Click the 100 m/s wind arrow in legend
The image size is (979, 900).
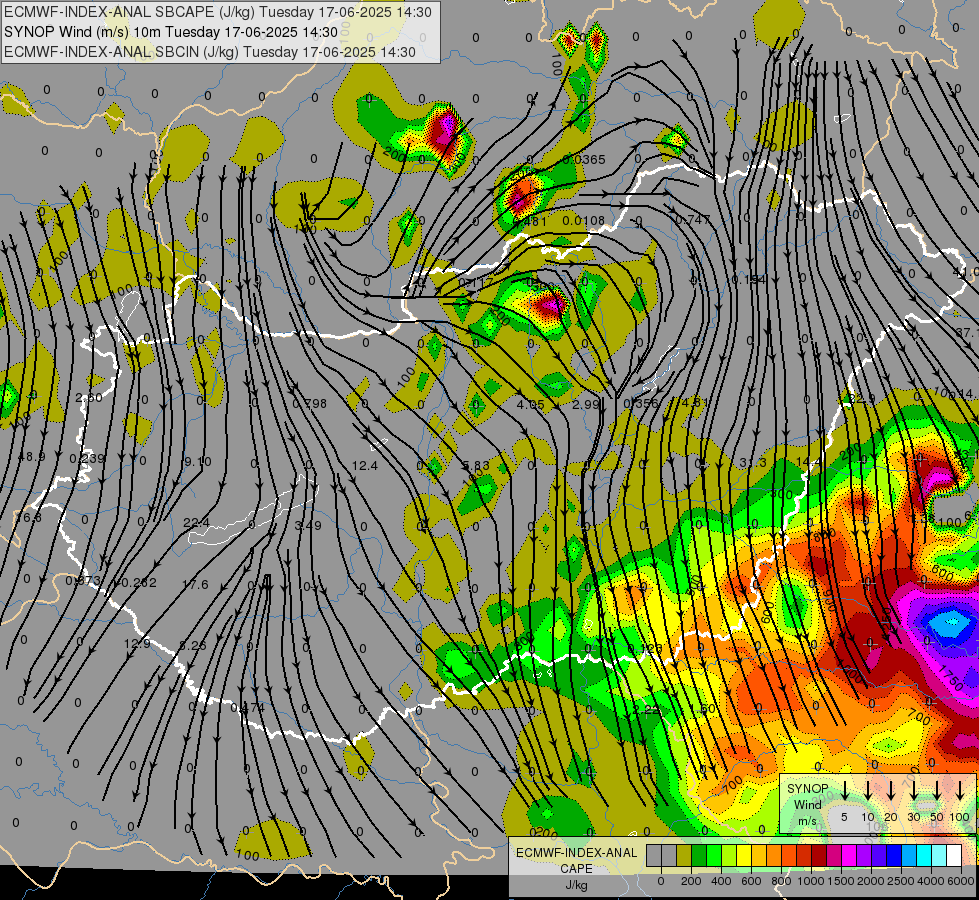click(960, 790)
